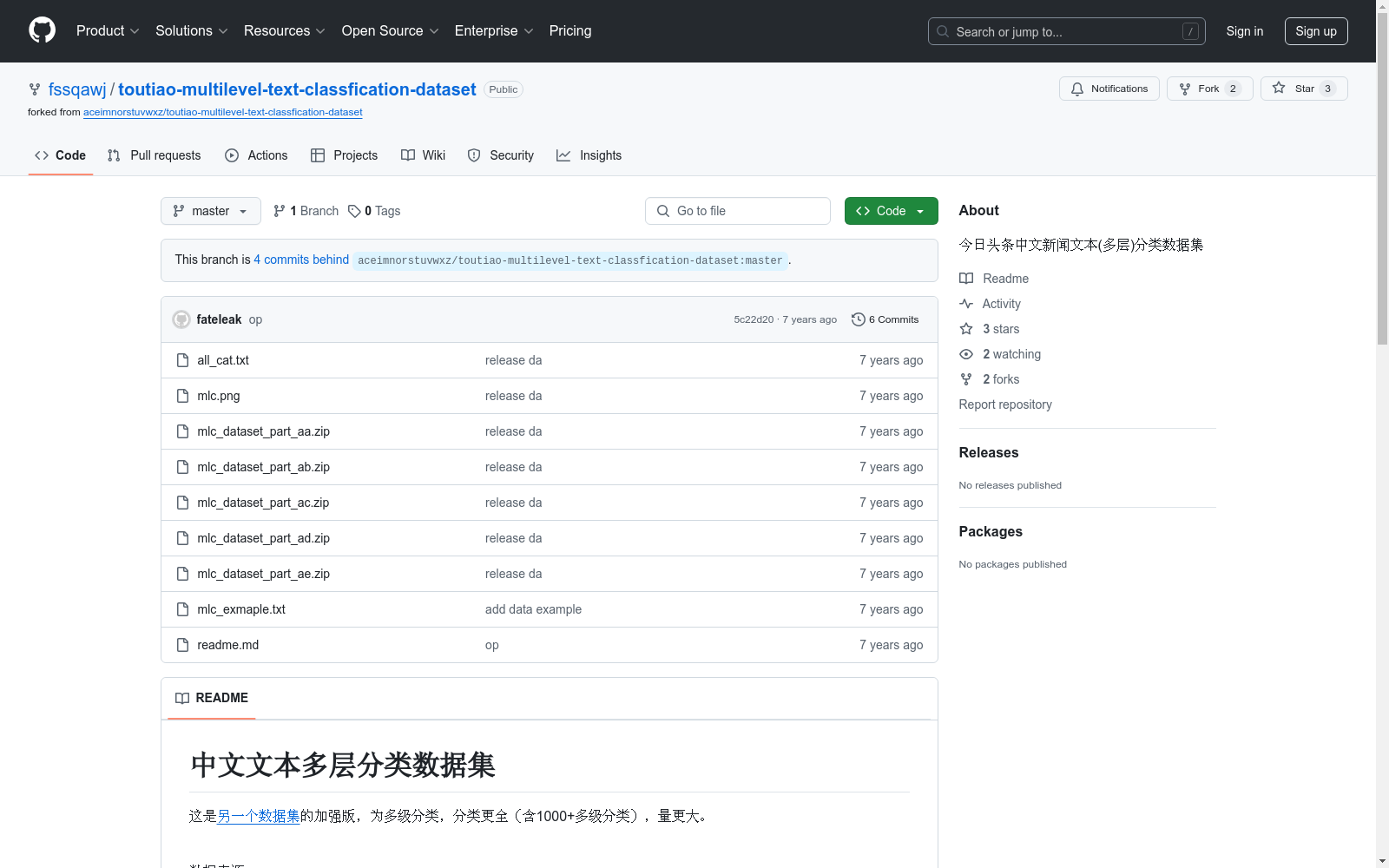Image resolution: width=1389 pixels, height=868 pixels.
Task: Expand the Open Source menu
Action: click(x=391, y=30)
